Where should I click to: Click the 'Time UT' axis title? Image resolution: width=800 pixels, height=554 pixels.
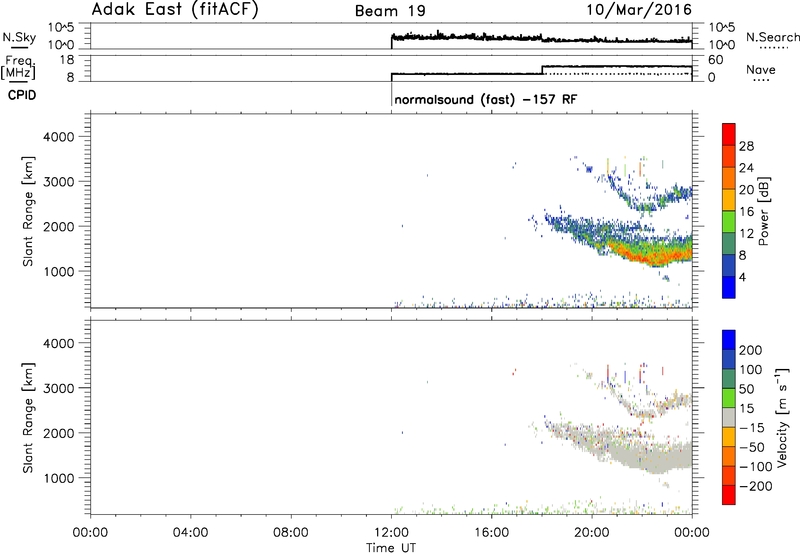391,548
